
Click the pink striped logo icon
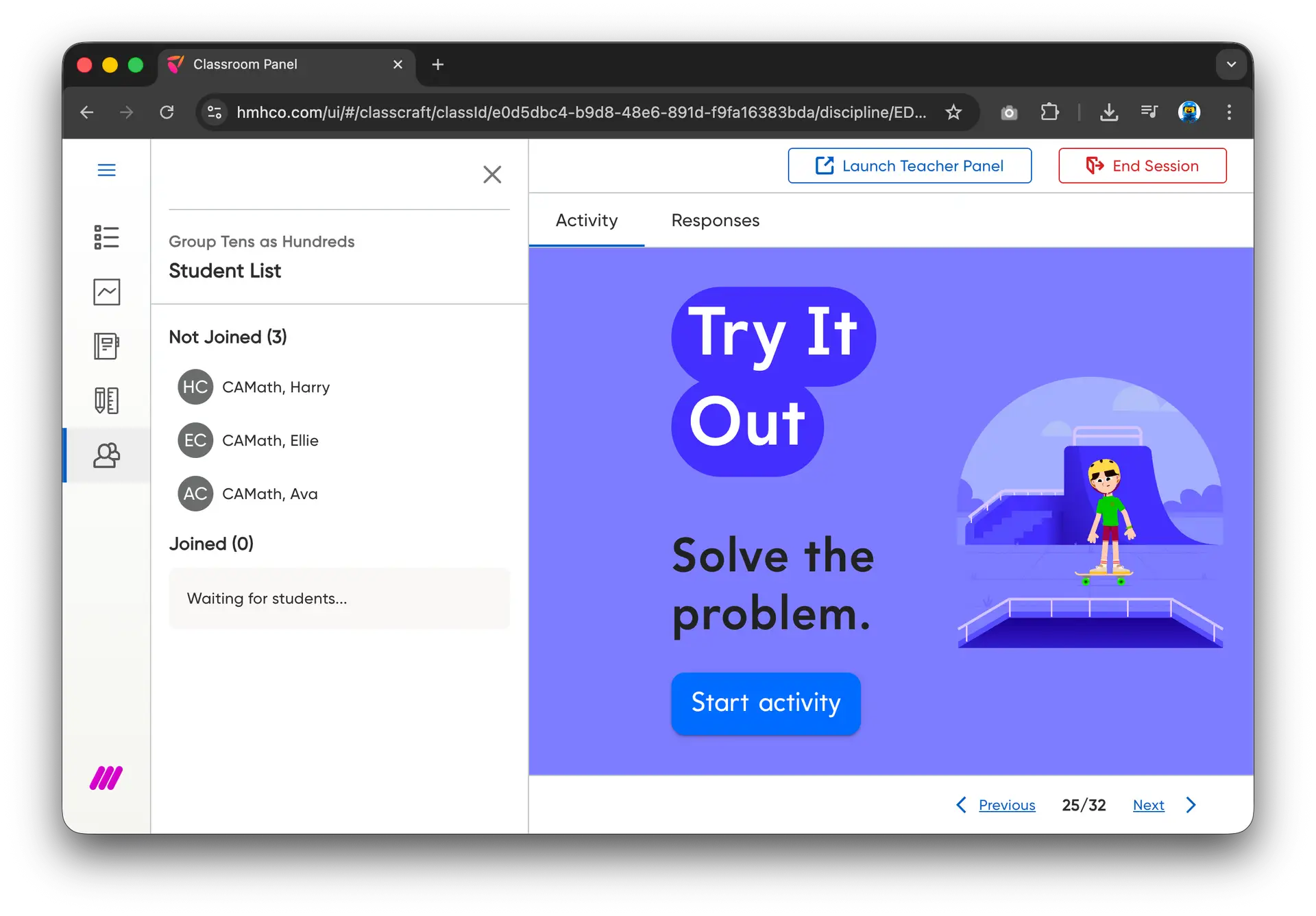tap(106, 778)
